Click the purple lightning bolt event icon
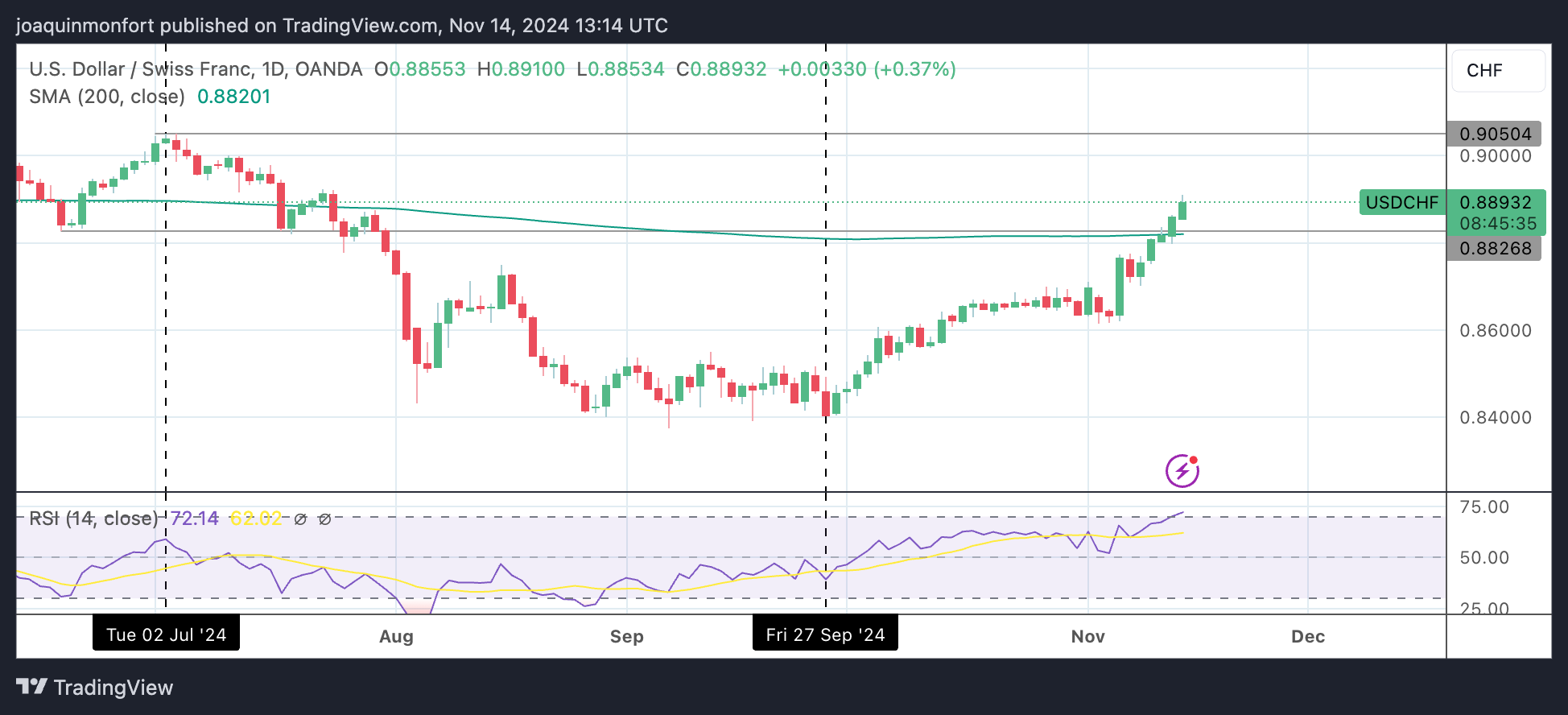 tap(1182, 471)
